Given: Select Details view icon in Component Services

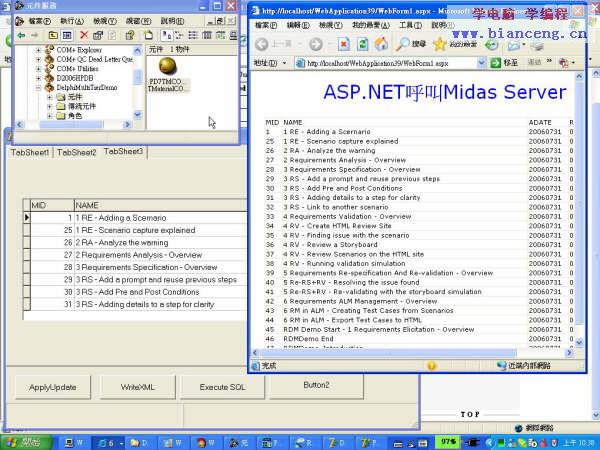Looking at the screenshot, I should (x=207, y=36).
